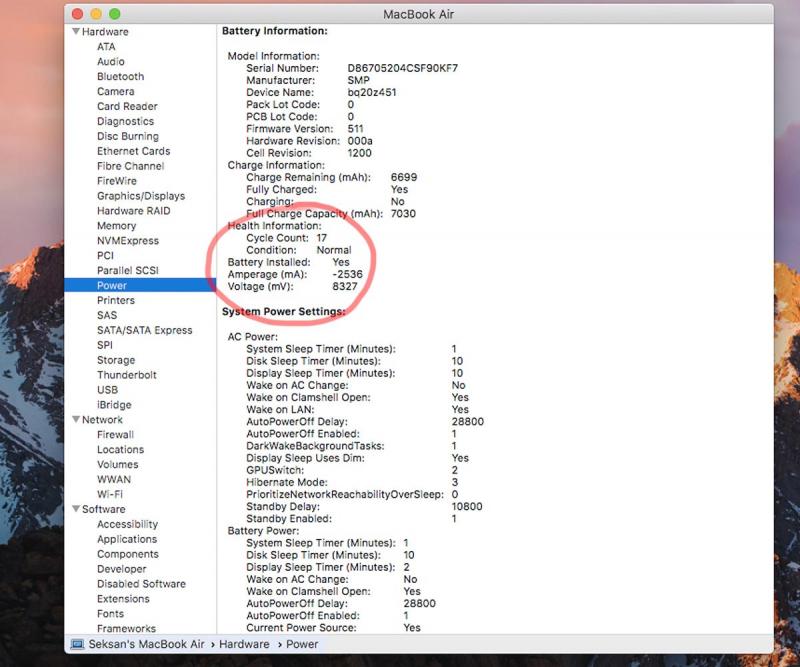This screenshot has height=667, width=800.
Task: Open the SAS hardware entry
Action: tap(107, 315)
